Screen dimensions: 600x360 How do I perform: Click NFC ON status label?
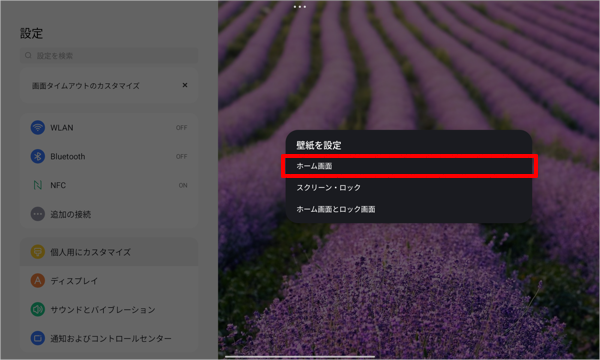[183, 185]
